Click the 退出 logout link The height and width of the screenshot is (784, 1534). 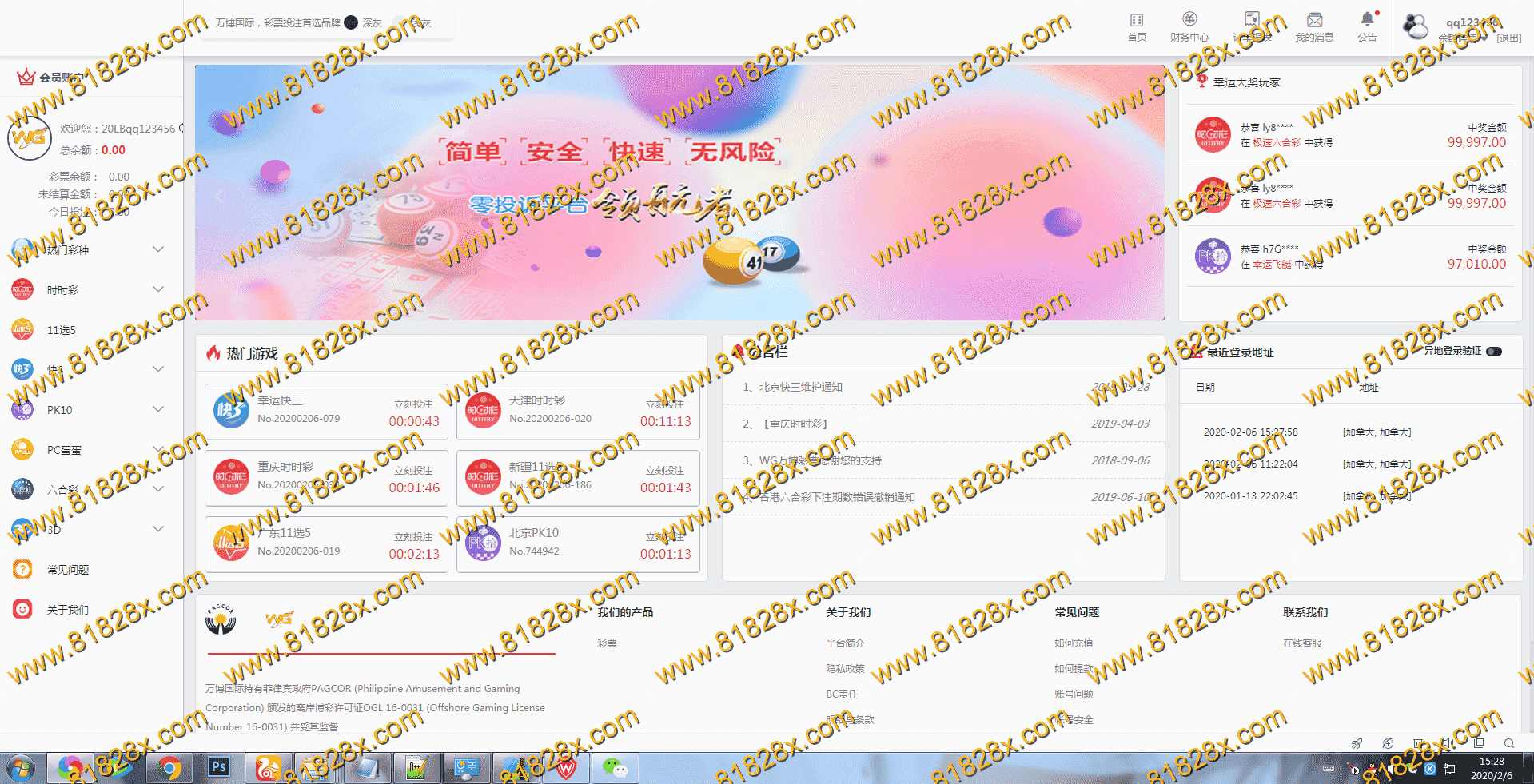click(x=1509, y=38)
